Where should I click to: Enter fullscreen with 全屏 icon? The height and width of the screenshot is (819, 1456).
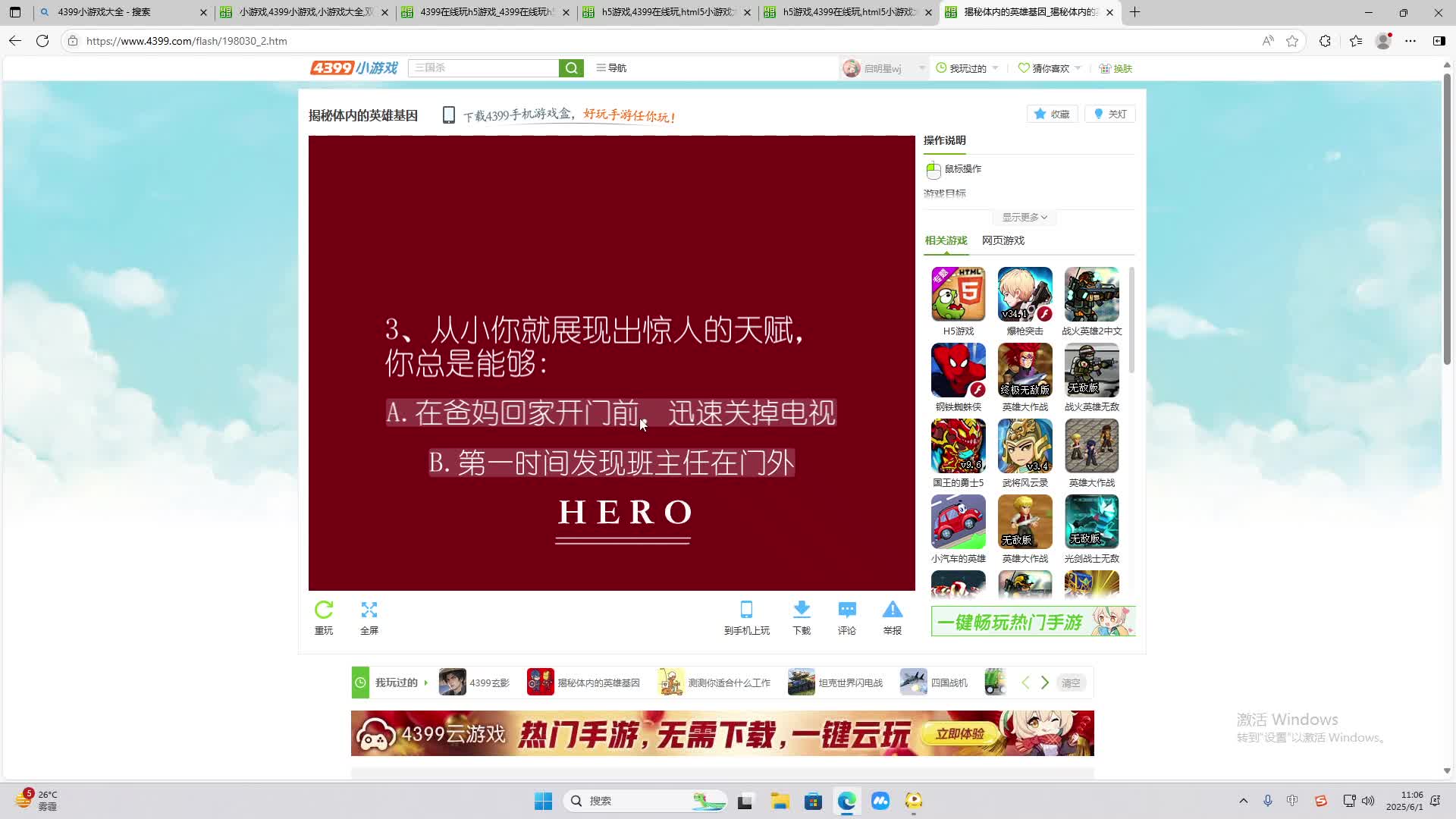[369, 610]
